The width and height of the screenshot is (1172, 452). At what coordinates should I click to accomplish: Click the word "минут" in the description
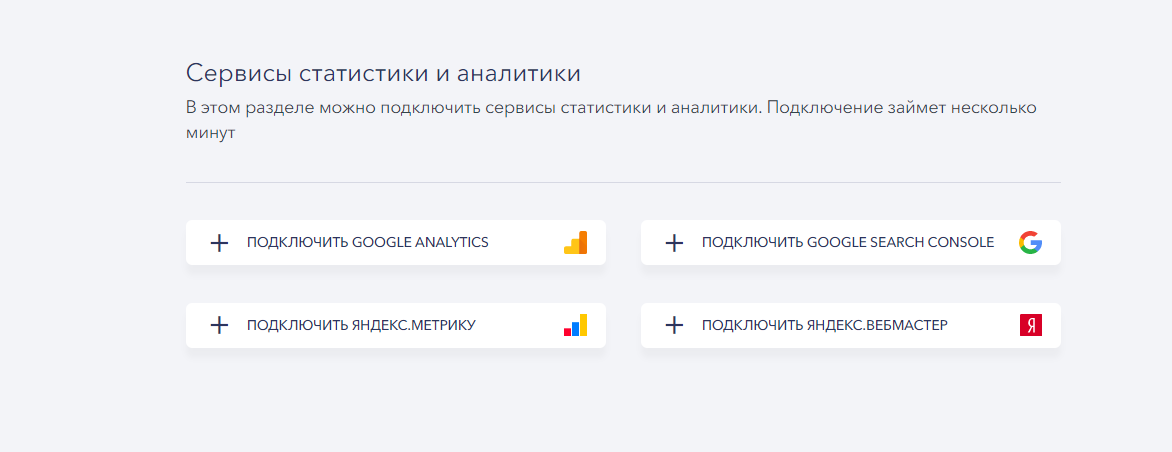pyautogui.click(x=210, y=133)
